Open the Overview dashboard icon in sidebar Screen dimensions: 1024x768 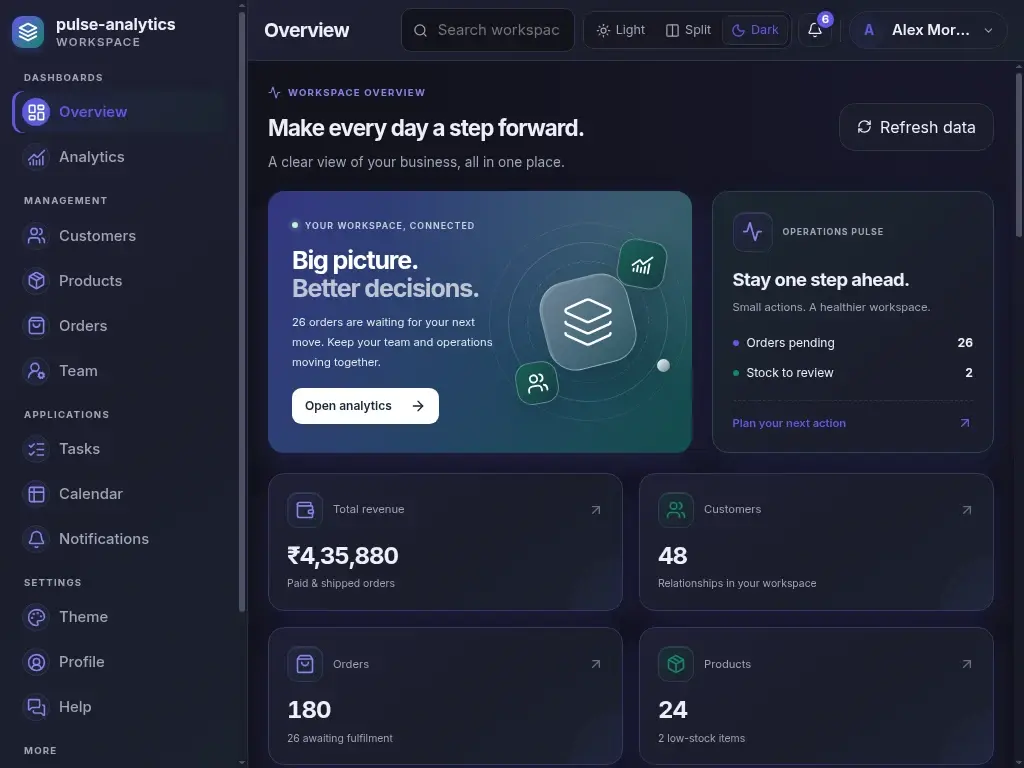click(x=37, y=112)
